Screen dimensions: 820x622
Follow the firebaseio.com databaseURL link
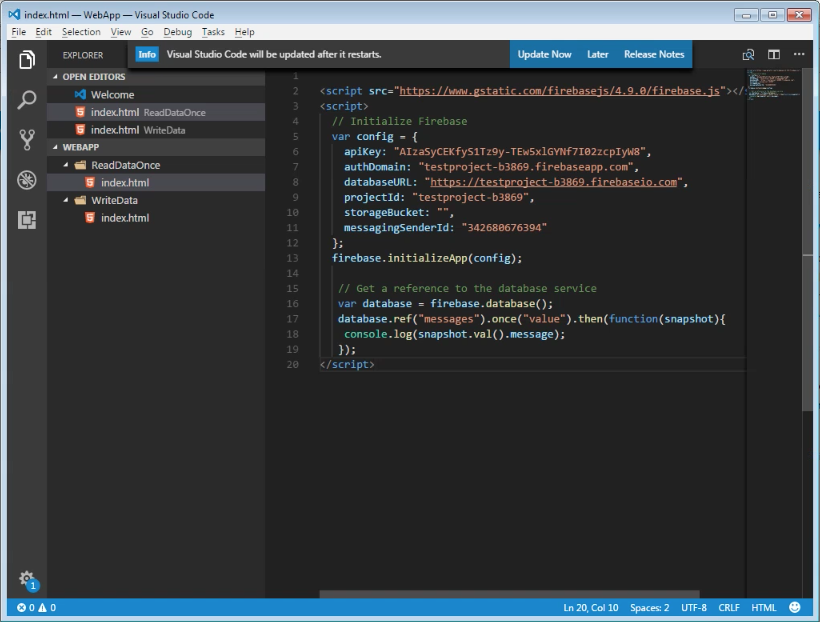pos(553,182)
